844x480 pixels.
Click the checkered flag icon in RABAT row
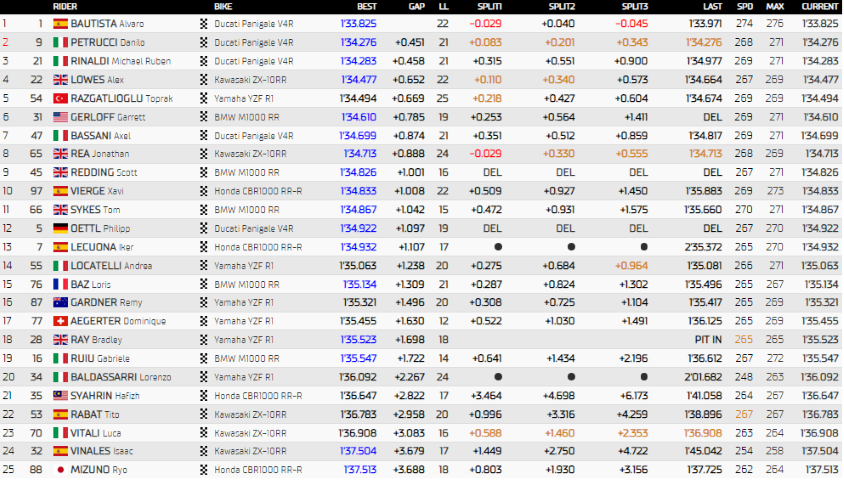(203, 414)
